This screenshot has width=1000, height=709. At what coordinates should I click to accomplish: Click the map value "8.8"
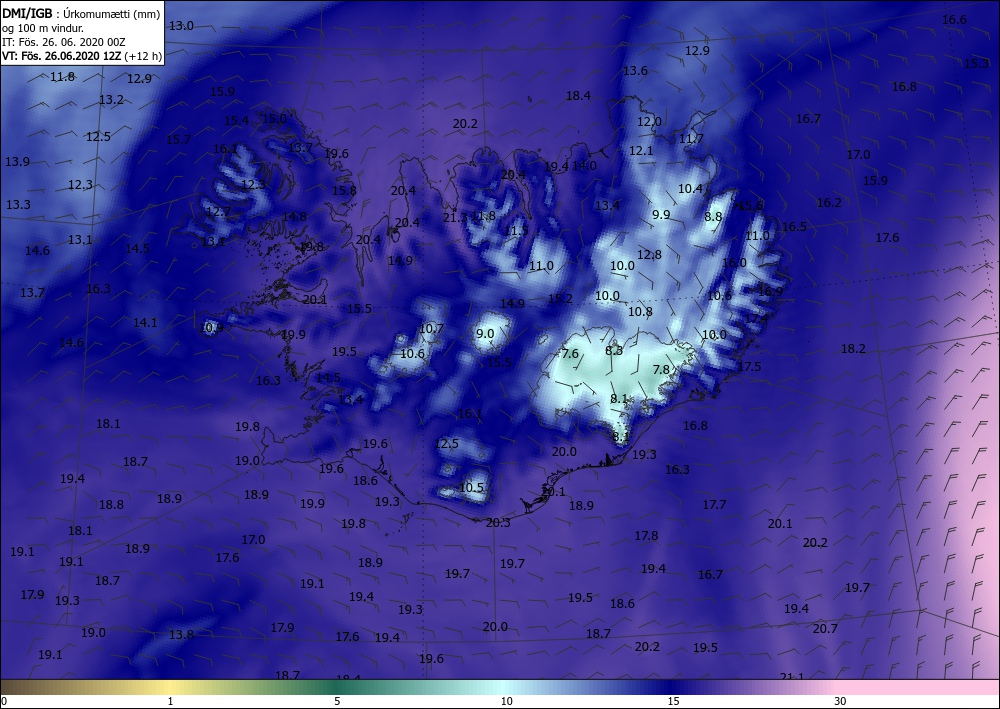713,216
